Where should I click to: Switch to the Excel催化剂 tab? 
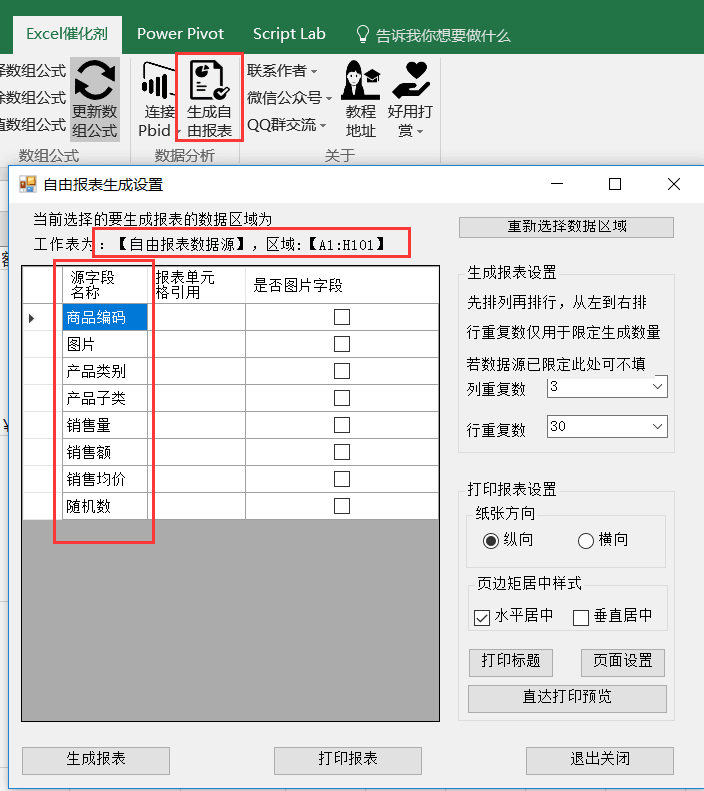tap(67, 34)
